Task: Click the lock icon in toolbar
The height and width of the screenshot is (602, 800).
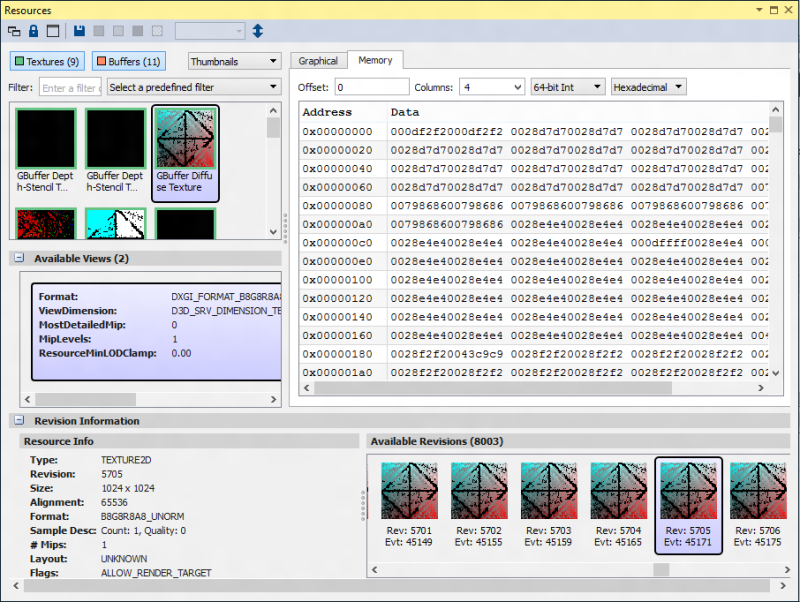Action: 33,32
